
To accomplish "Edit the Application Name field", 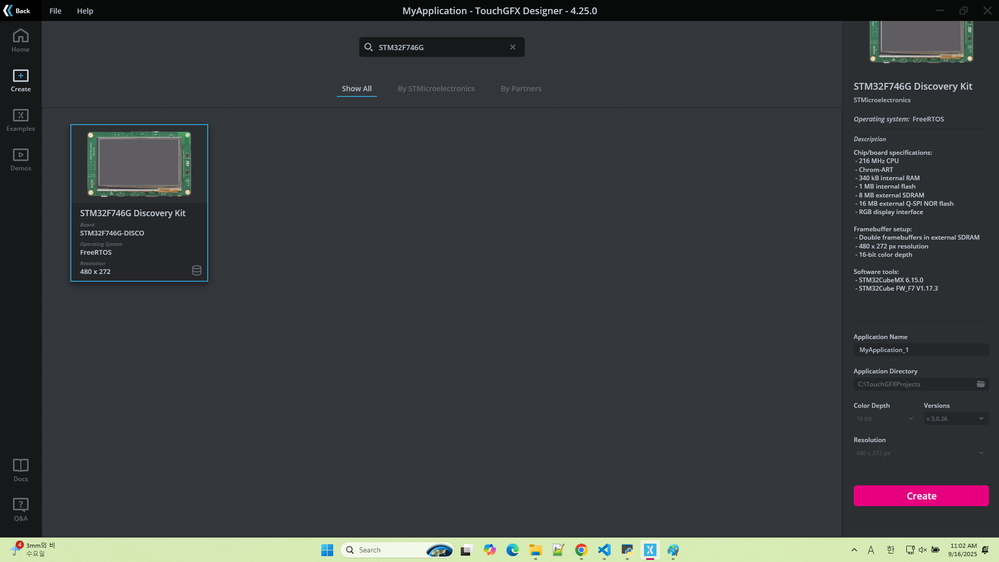I will pos(921,350).
